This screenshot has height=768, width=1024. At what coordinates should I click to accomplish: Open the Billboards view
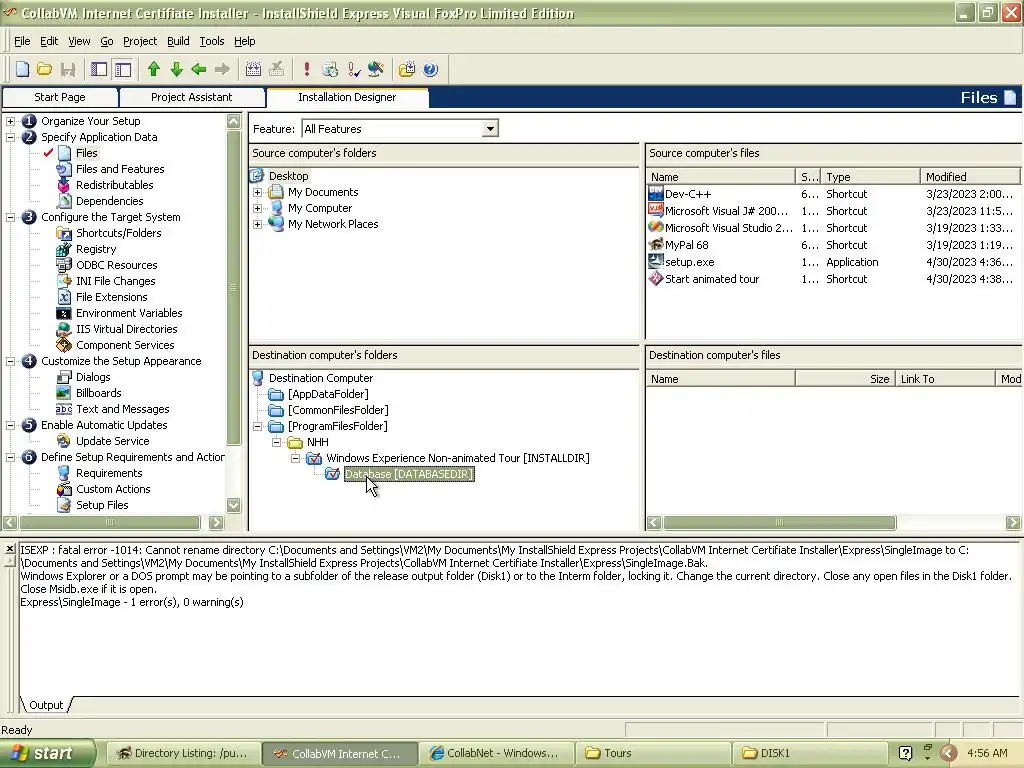click(99, 393)
